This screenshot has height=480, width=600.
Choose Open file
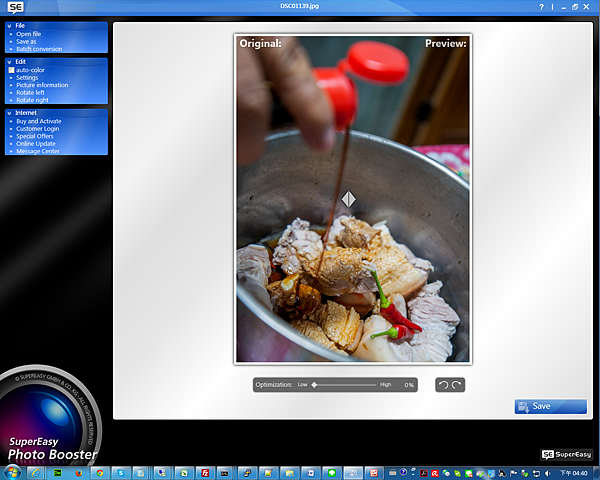tap(28, 34)
